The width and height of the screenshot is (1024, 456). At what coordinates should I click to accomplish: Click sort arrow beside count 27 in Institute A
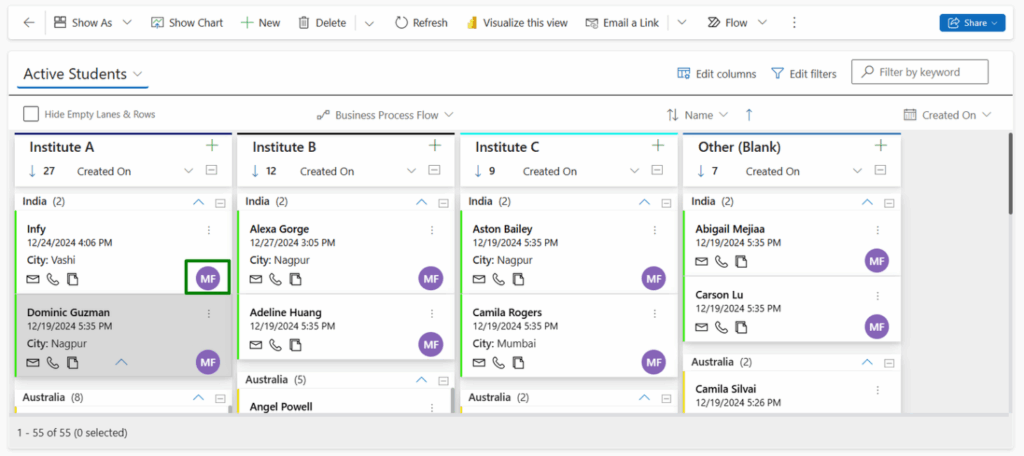point(33,171)
